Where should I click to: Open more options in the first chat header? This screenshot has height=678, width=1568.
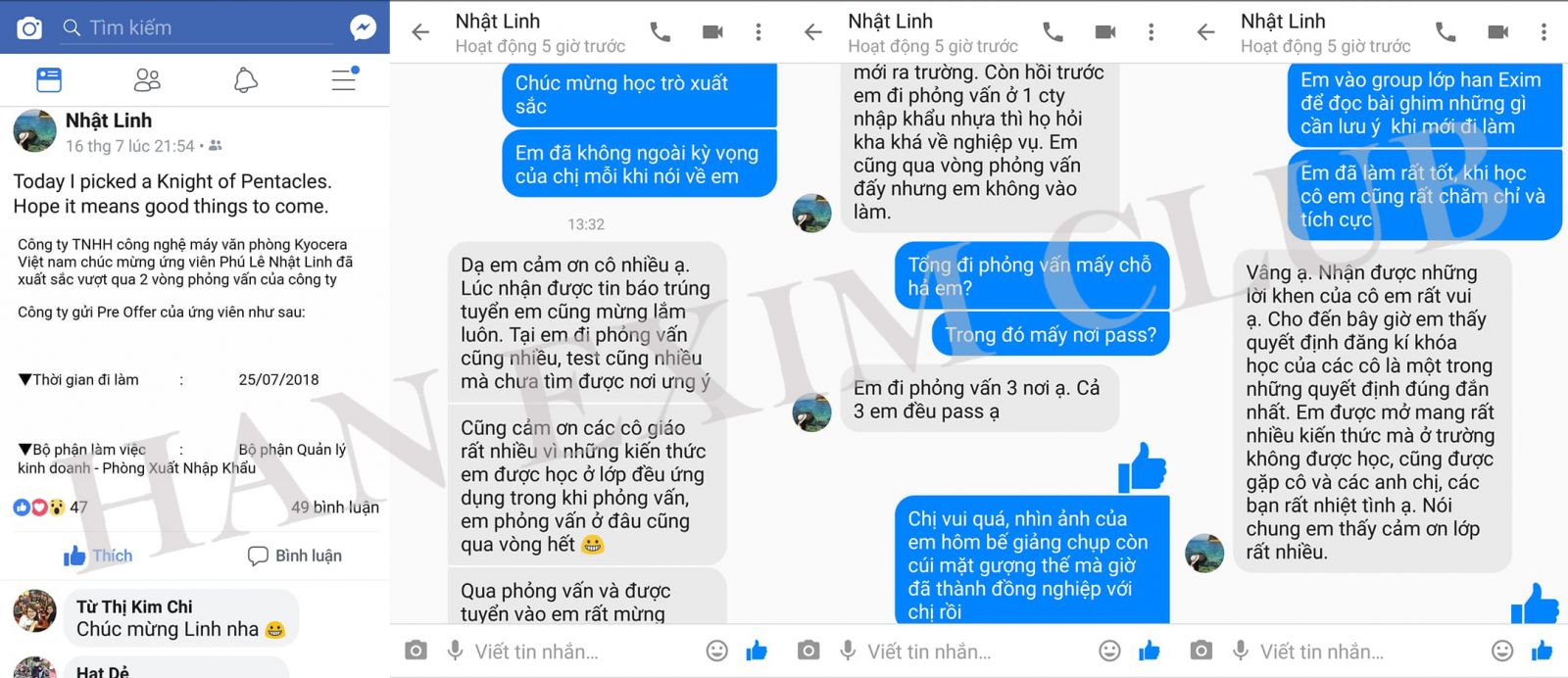[x=759, y=32]
